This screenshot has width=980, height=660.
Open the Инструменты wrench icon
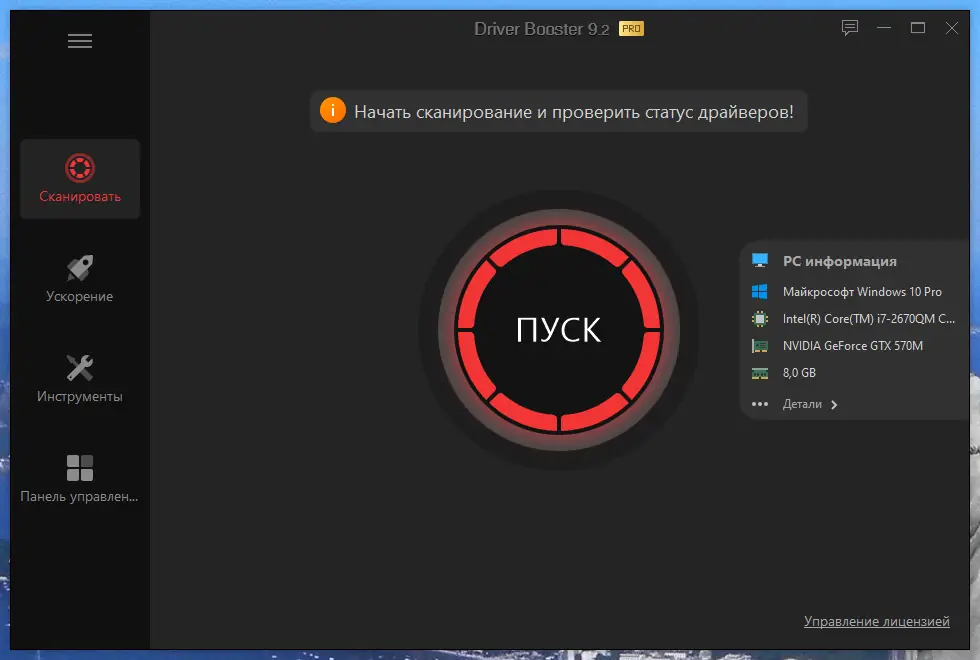(x=80, y=368)
